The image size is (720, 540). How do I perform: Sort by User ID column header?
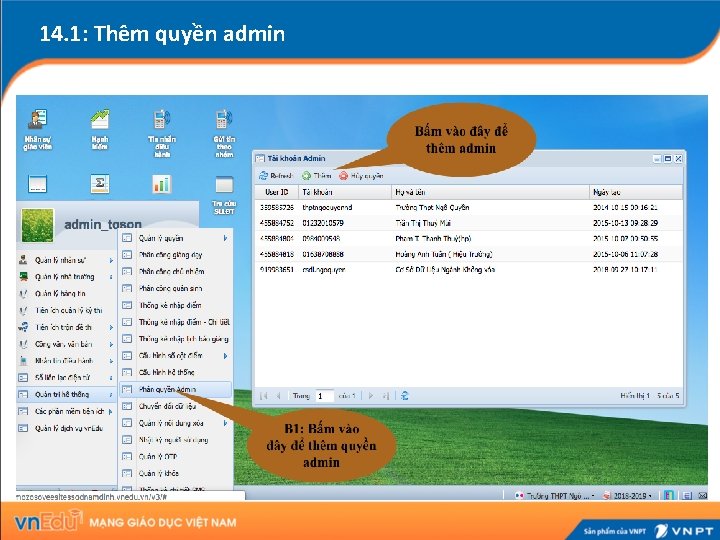tap(277, 192)
